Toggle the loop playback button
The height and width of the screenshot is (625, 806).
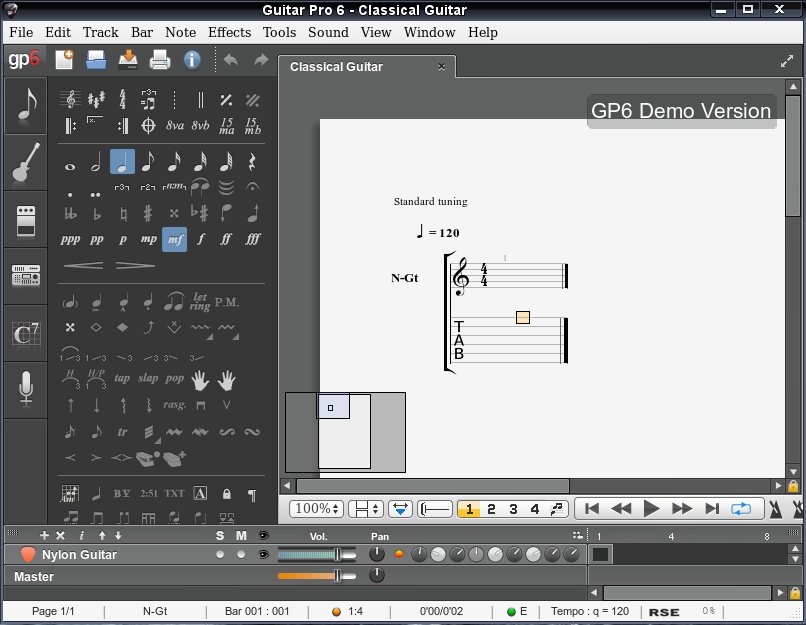click(741, 509)
